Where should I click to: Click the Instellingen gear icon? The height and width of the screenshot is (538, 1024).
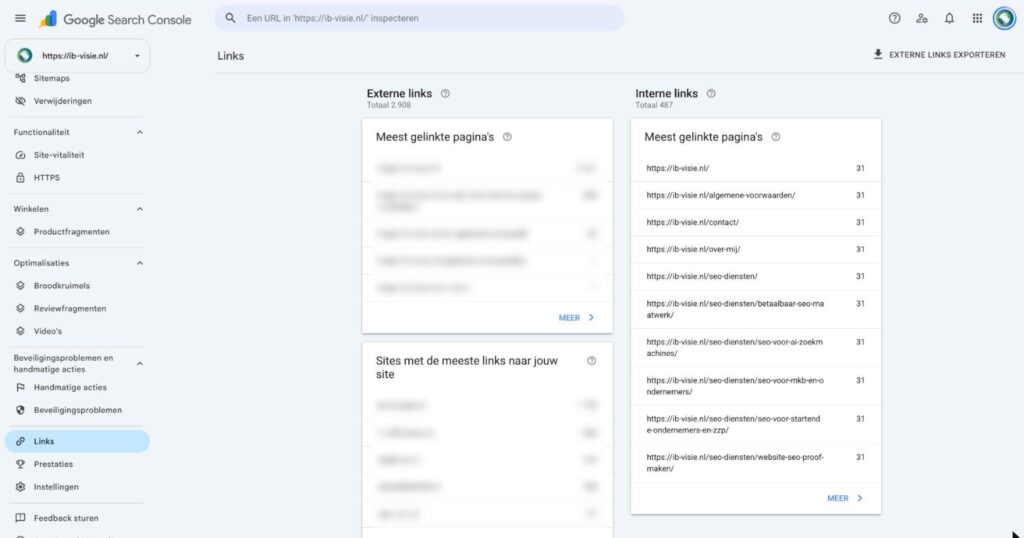pyautogui.click(x=20, y=486)
